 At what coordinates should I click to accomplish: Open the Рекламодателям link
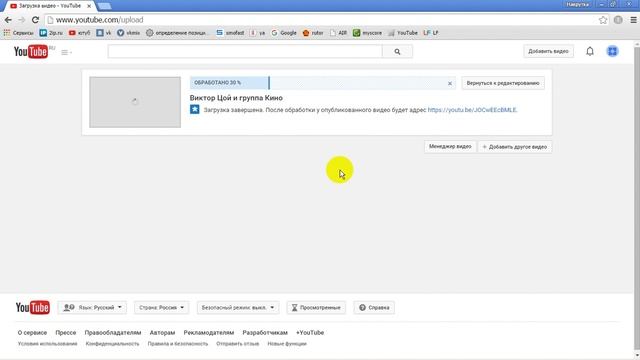pyautogui.click(x=209, y=333)
